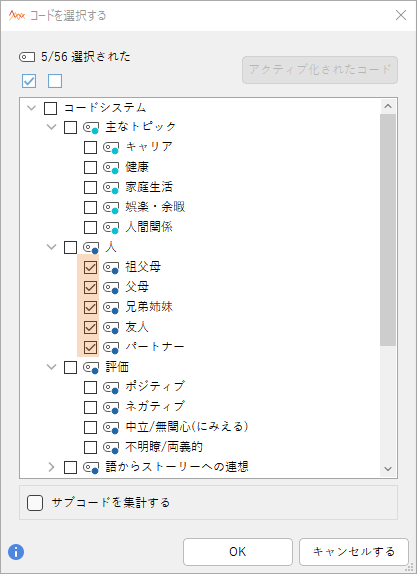Click the code icon beside 健康
417x574 pixels.
pos(111,168)
